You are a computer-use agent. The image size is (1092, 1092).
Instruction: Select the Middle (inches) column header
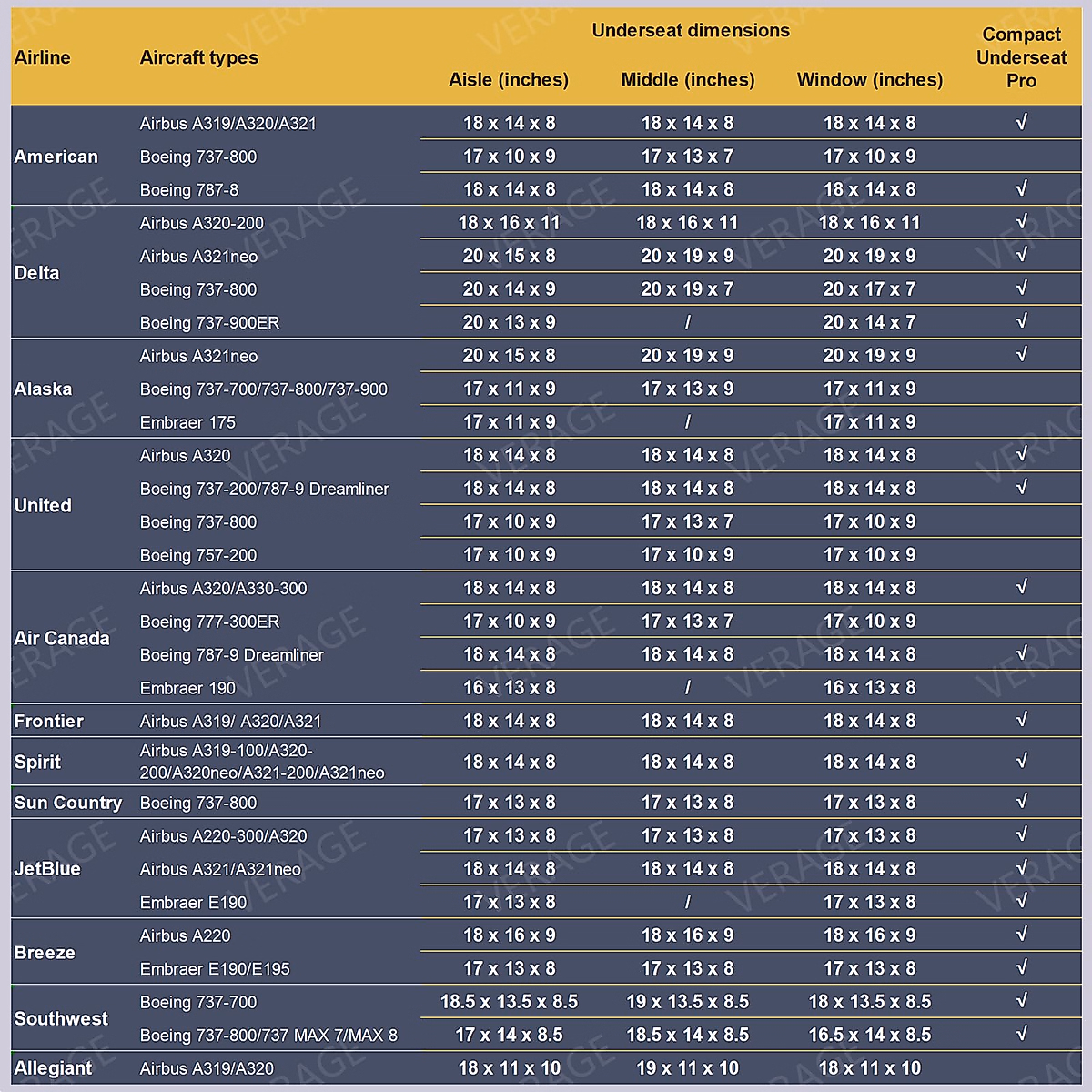[688, 80]
